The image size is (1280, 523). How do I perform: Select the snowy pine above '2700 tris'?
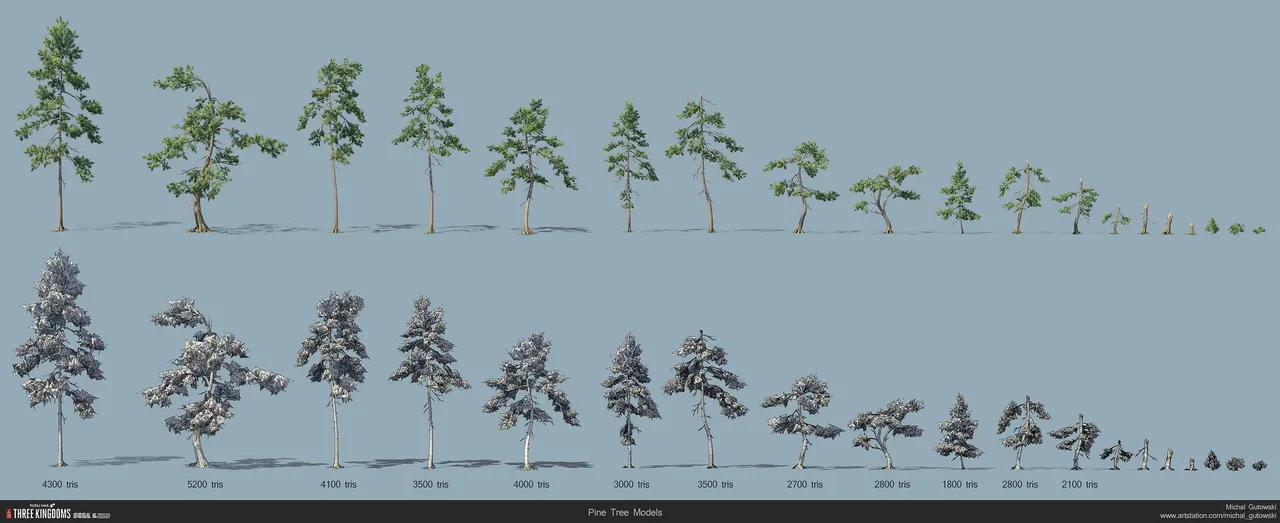click(x=801, y=421)
